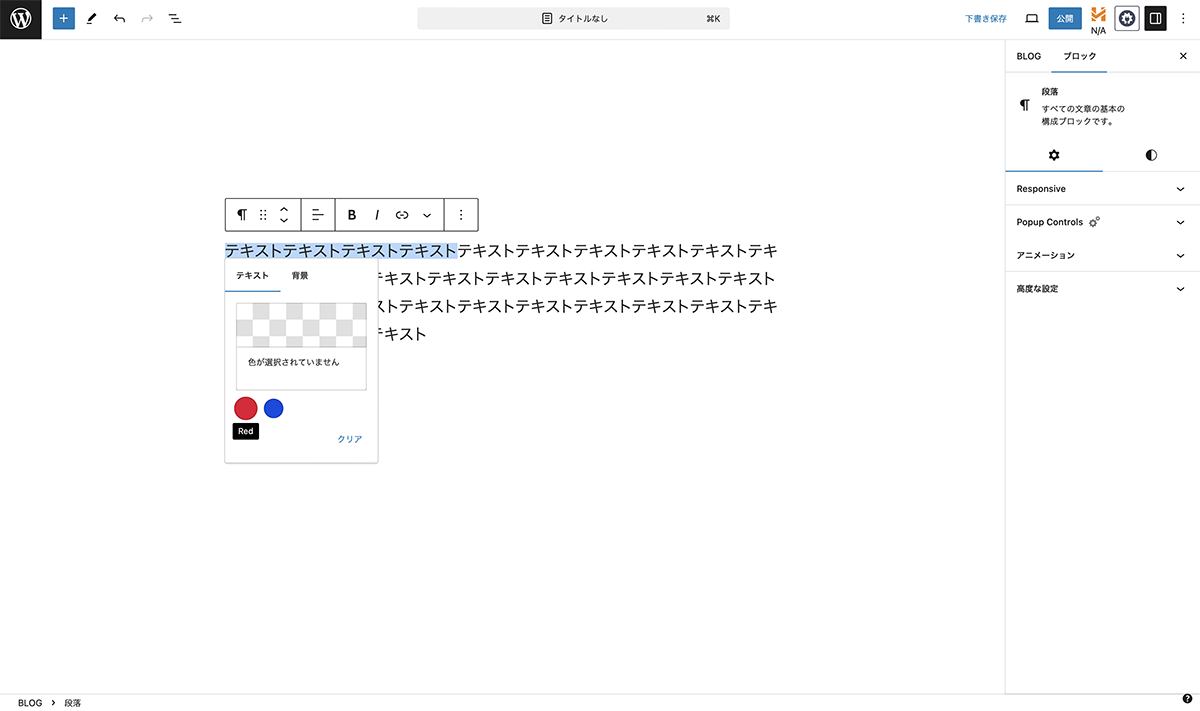The height and width of the screenshot is (711, 1200).
Task: Open the preview device view icon
Action: [1032, 18]
